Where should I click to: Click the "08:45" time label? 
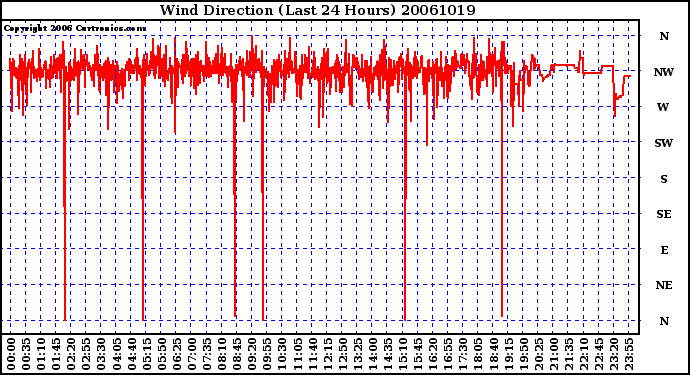[237, 354]
